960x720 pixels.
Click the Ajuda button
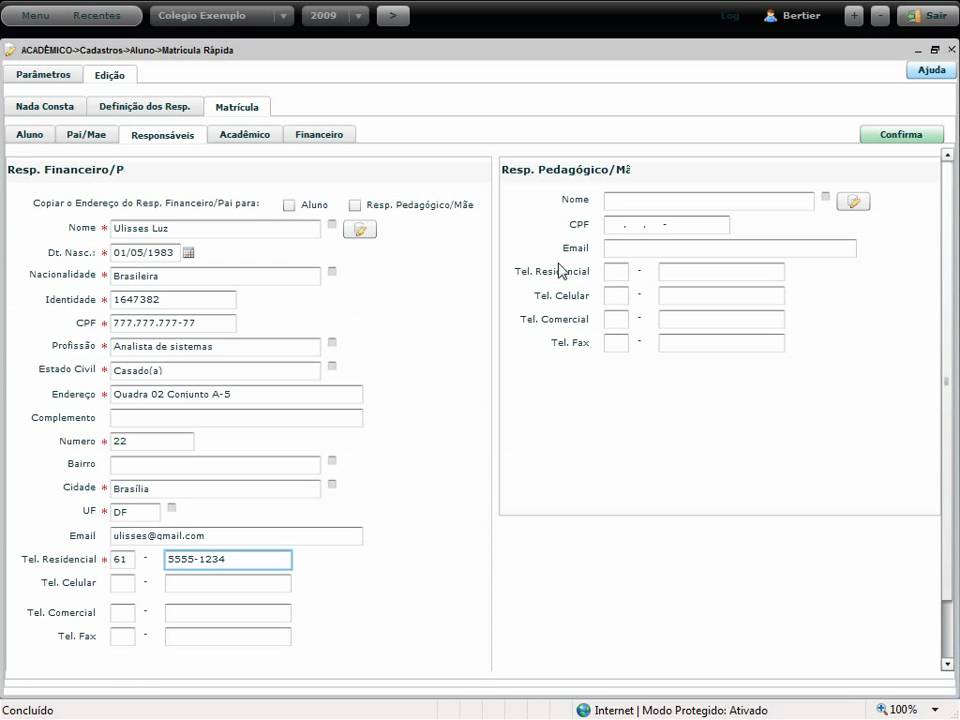click(931, 70)
